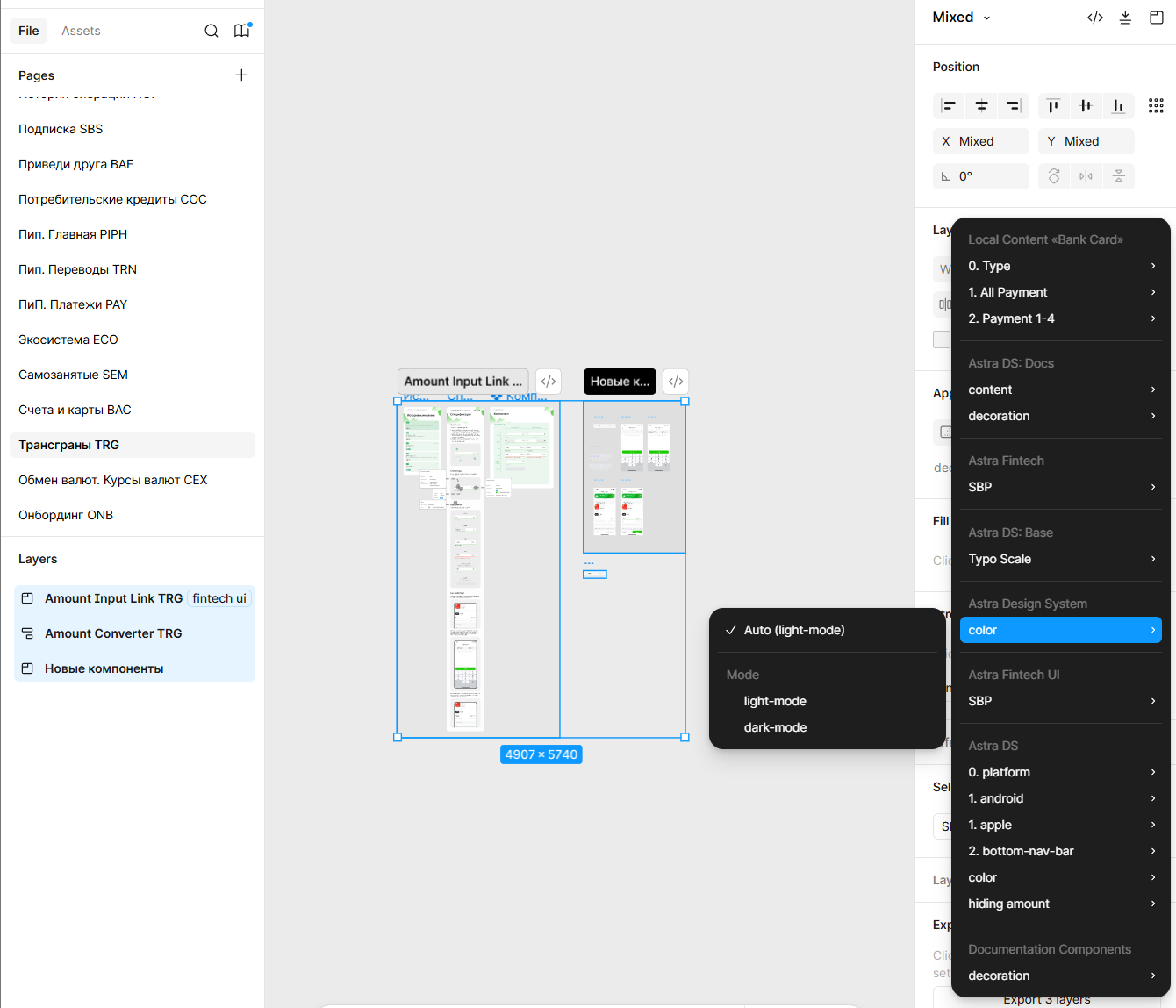
Task: Expand the 0. Type submenu
Action: tap(1061, 266)
